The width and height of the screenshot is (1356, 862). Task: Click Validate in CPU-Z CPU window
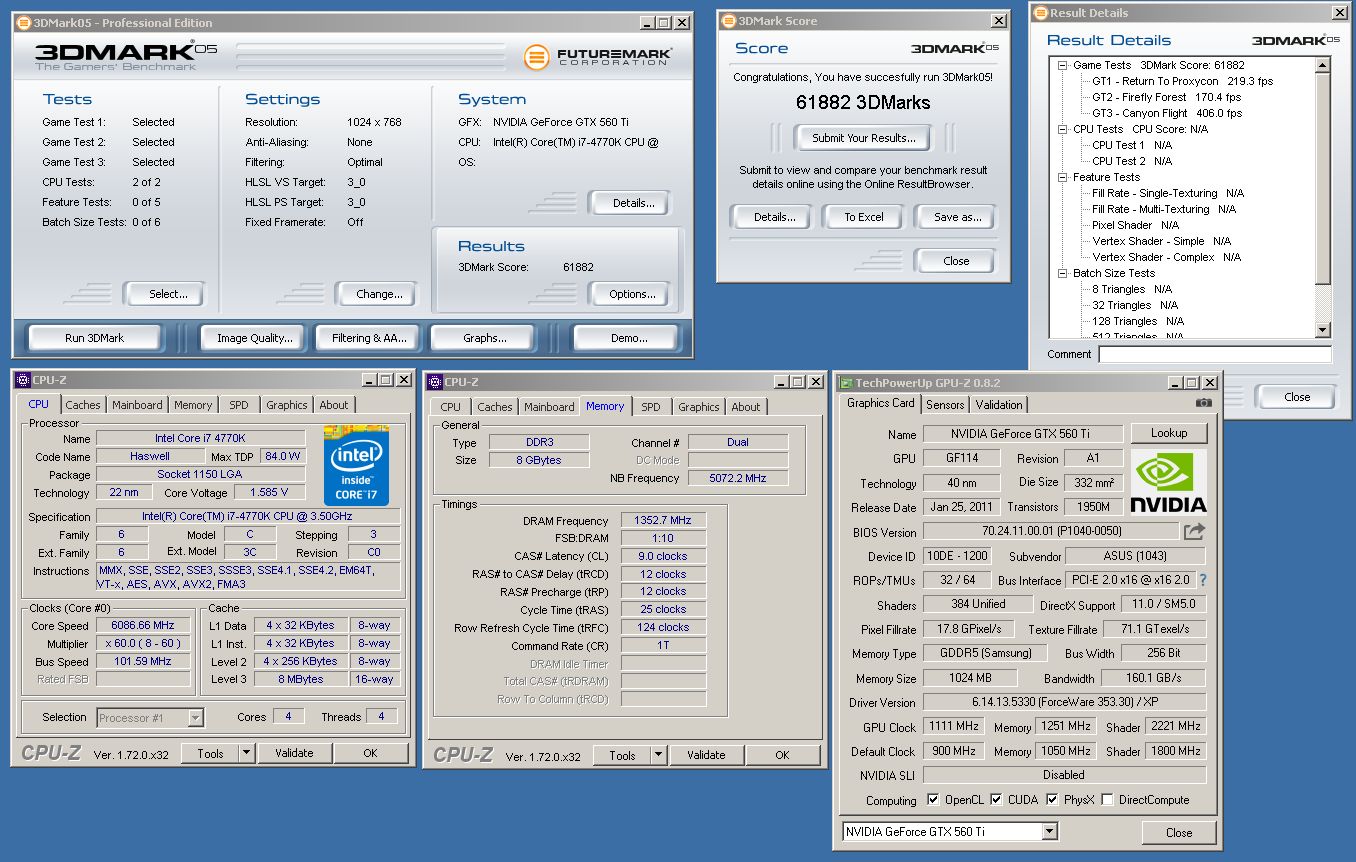[x=295, y=754]
